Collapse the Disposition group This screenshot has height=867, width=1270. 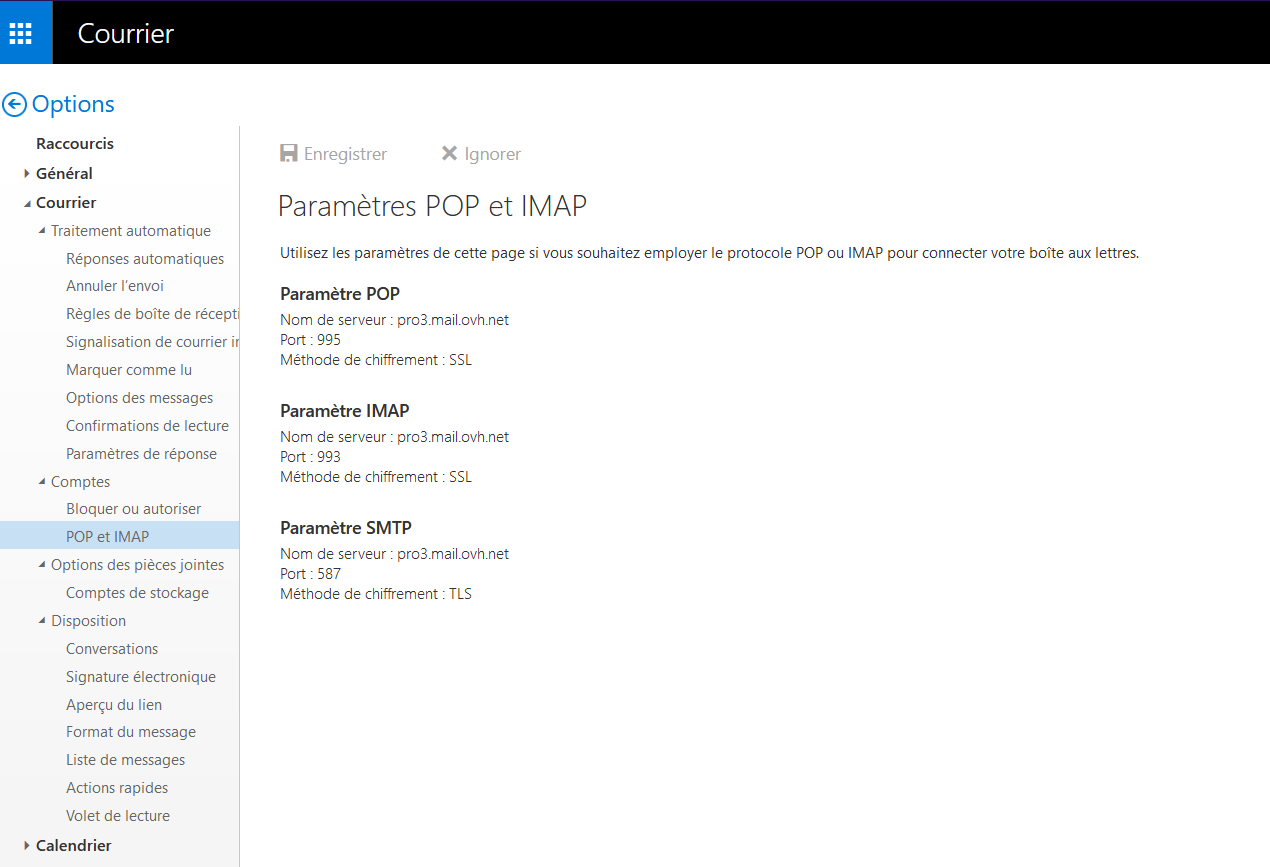(x=42, y=621)
